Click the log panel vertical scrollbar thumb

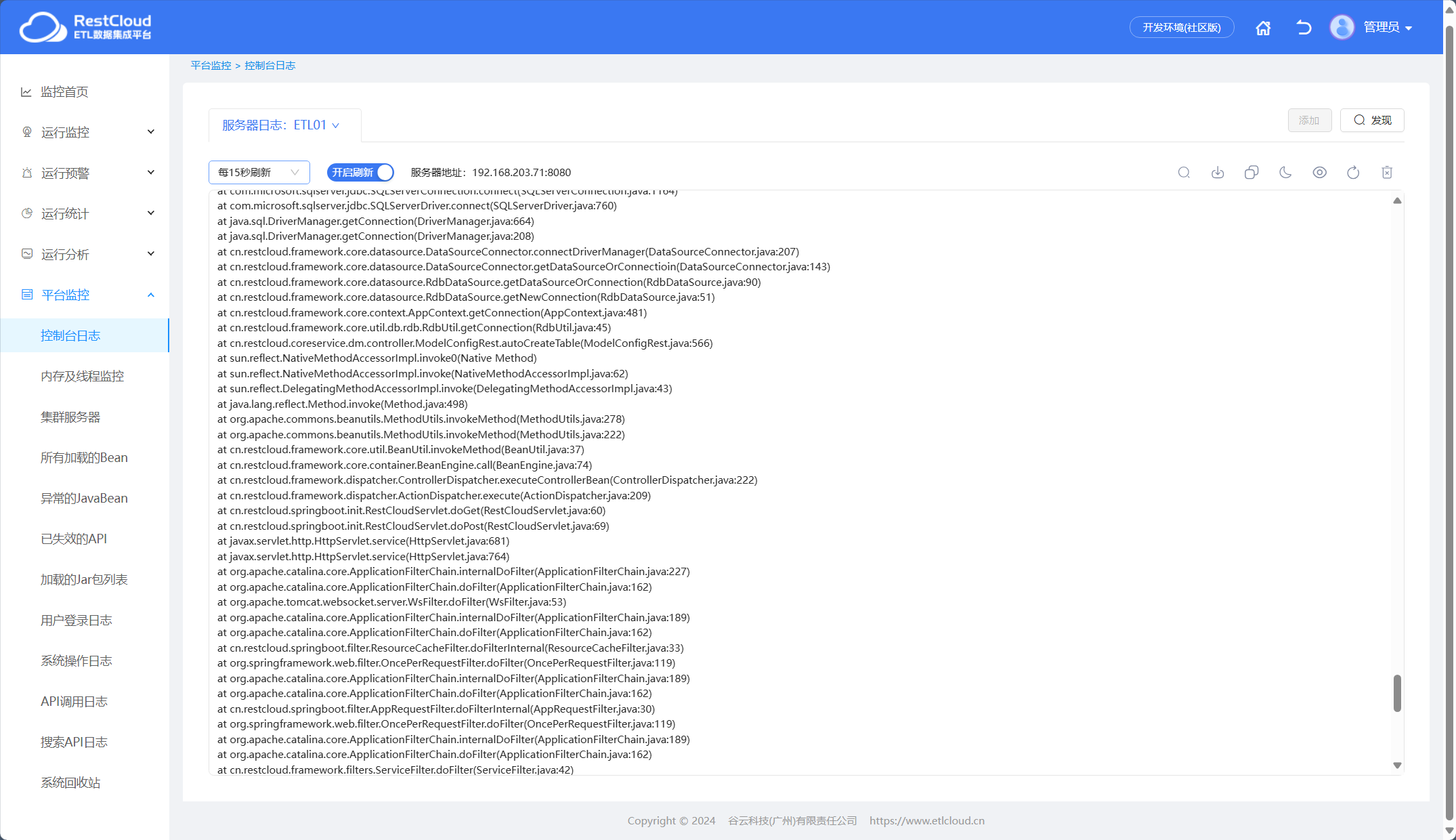(x=1397, y=692)
